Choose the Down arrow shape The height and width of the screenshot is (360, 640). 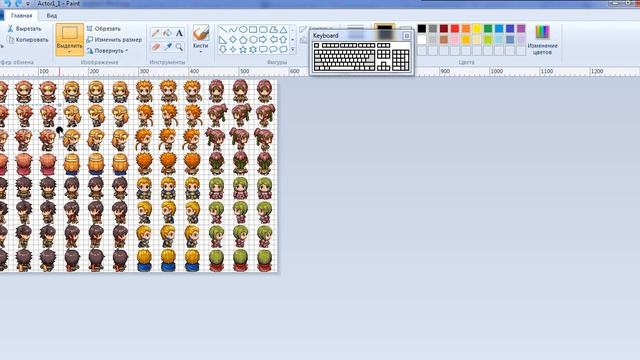tap(223, 49)
